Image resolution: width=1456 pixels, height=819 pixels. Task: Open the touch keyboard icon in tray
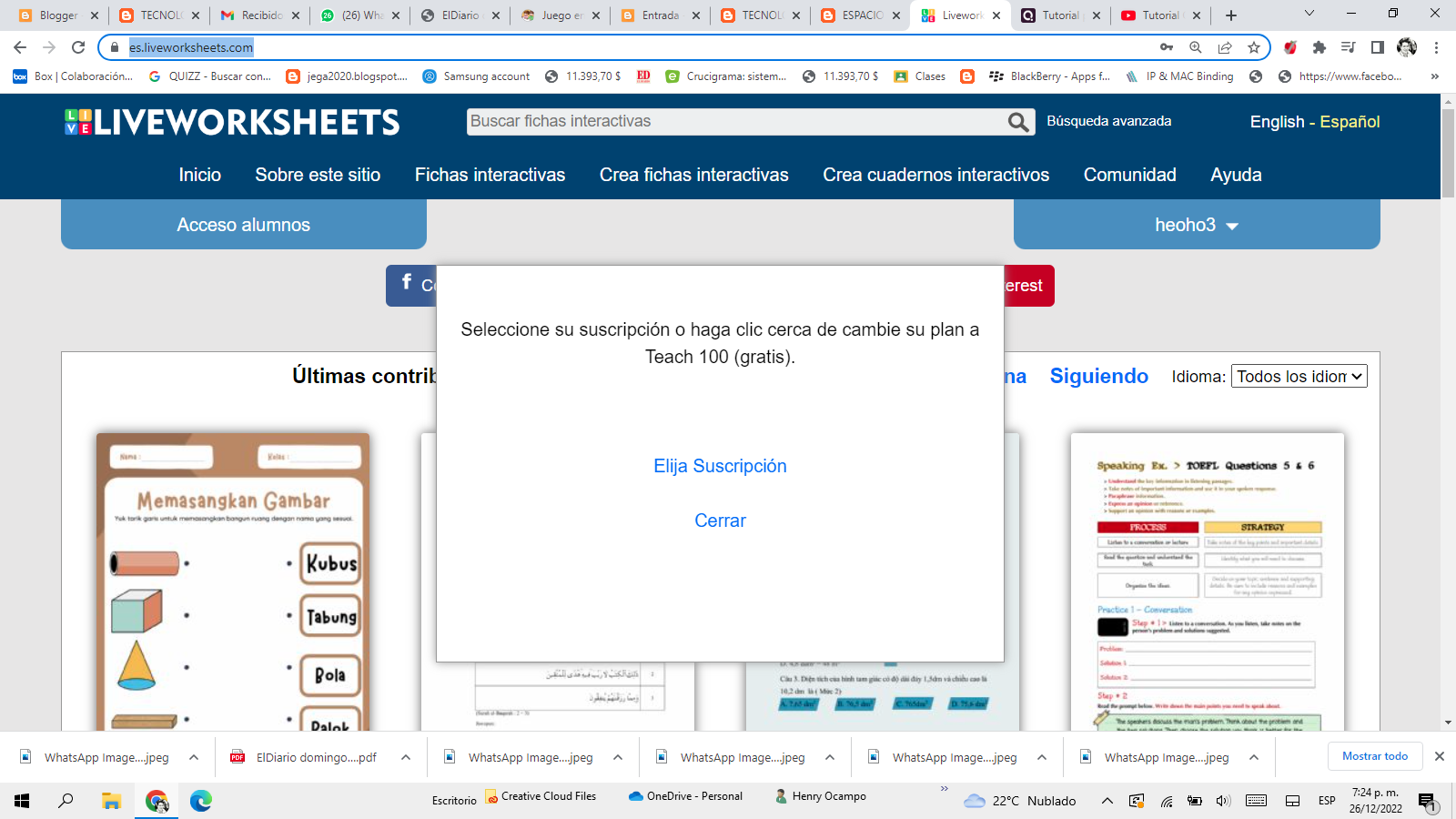(1257, 801)
